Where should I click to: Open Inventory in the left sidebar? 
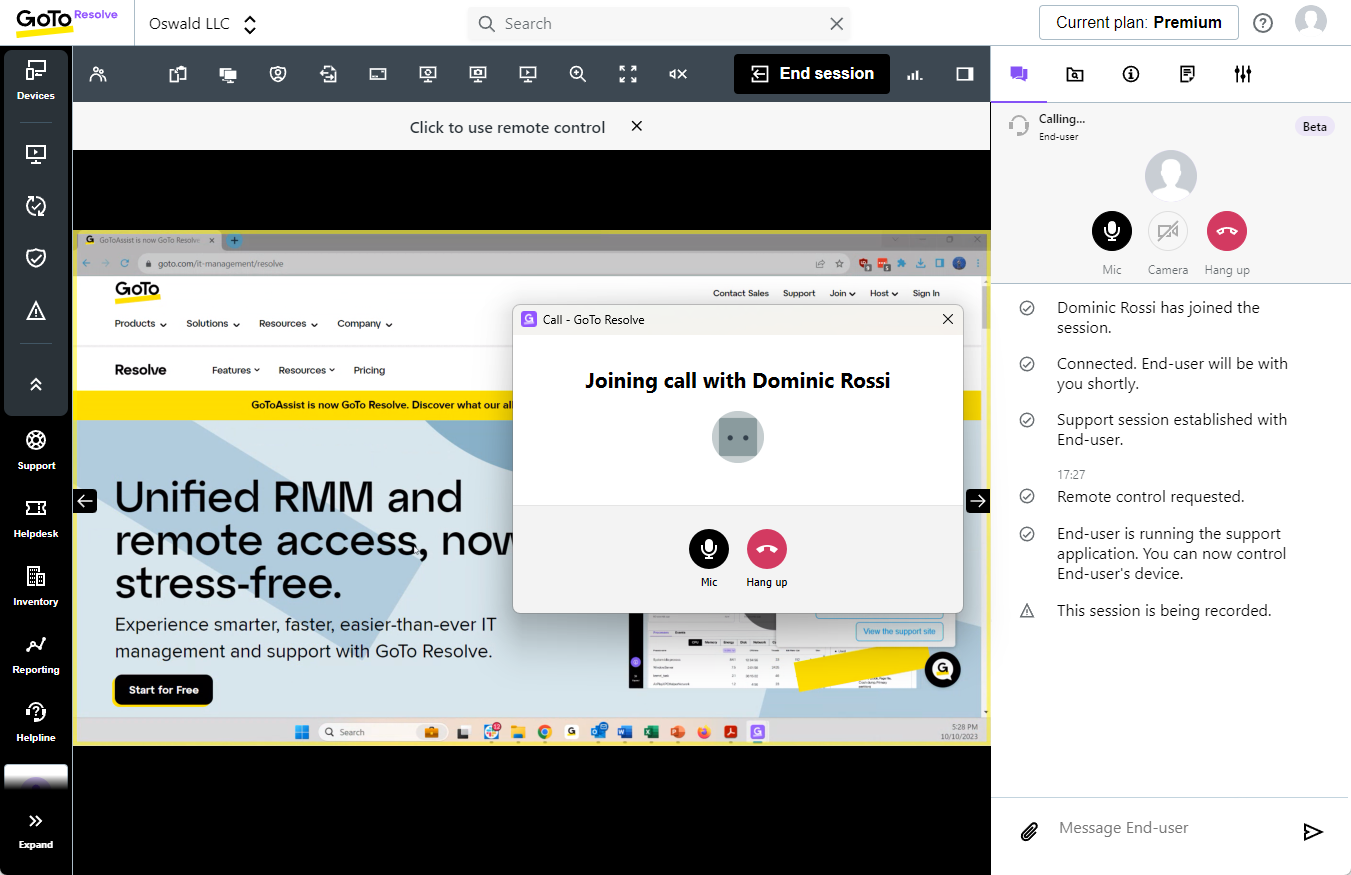pyautogui.click(x=36, y=586)
